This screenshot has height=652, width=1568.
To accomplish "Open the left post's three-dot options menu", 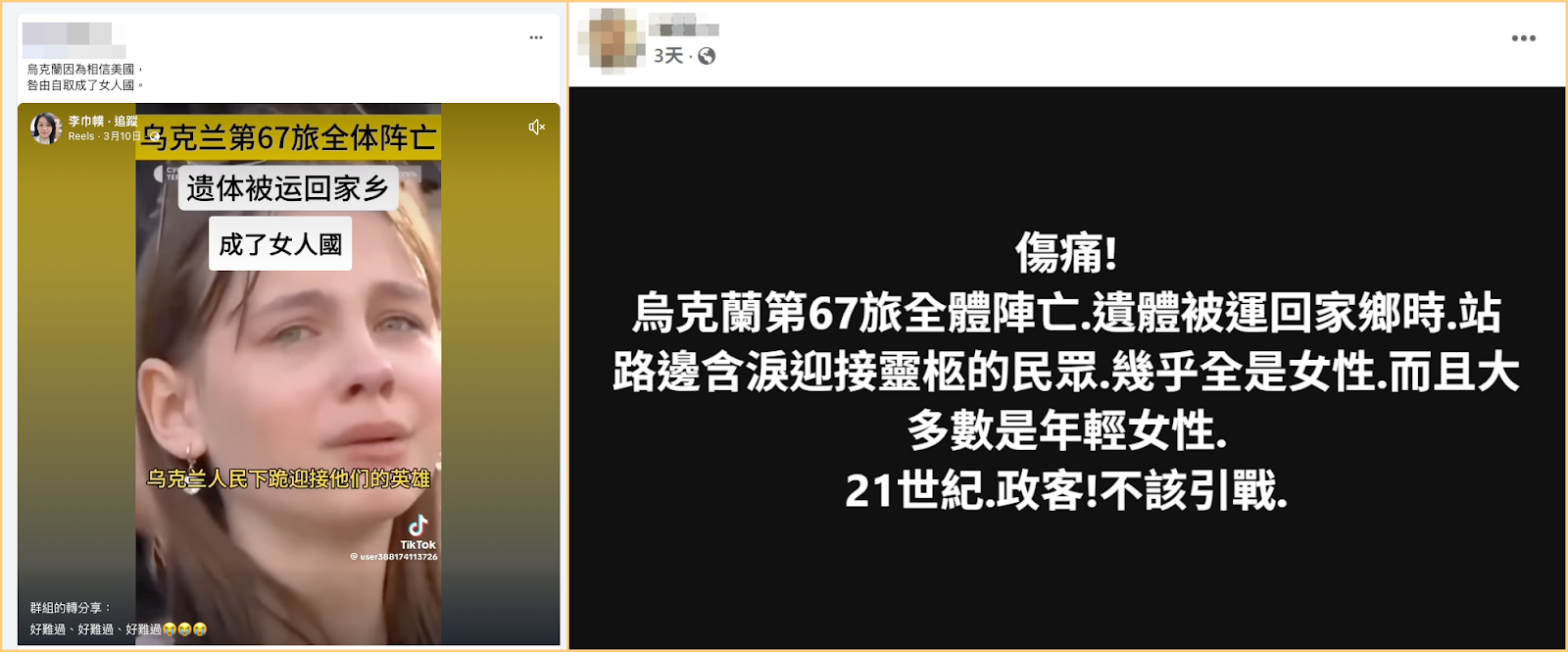I will coord(536,37).
